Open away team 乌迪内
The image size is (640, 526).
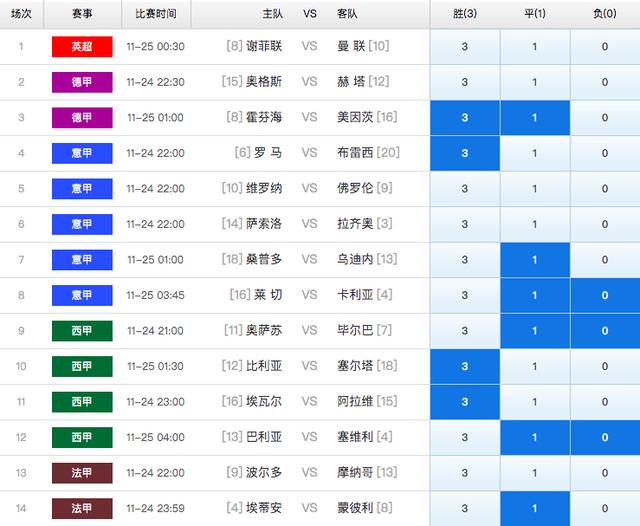pos(355,259)
